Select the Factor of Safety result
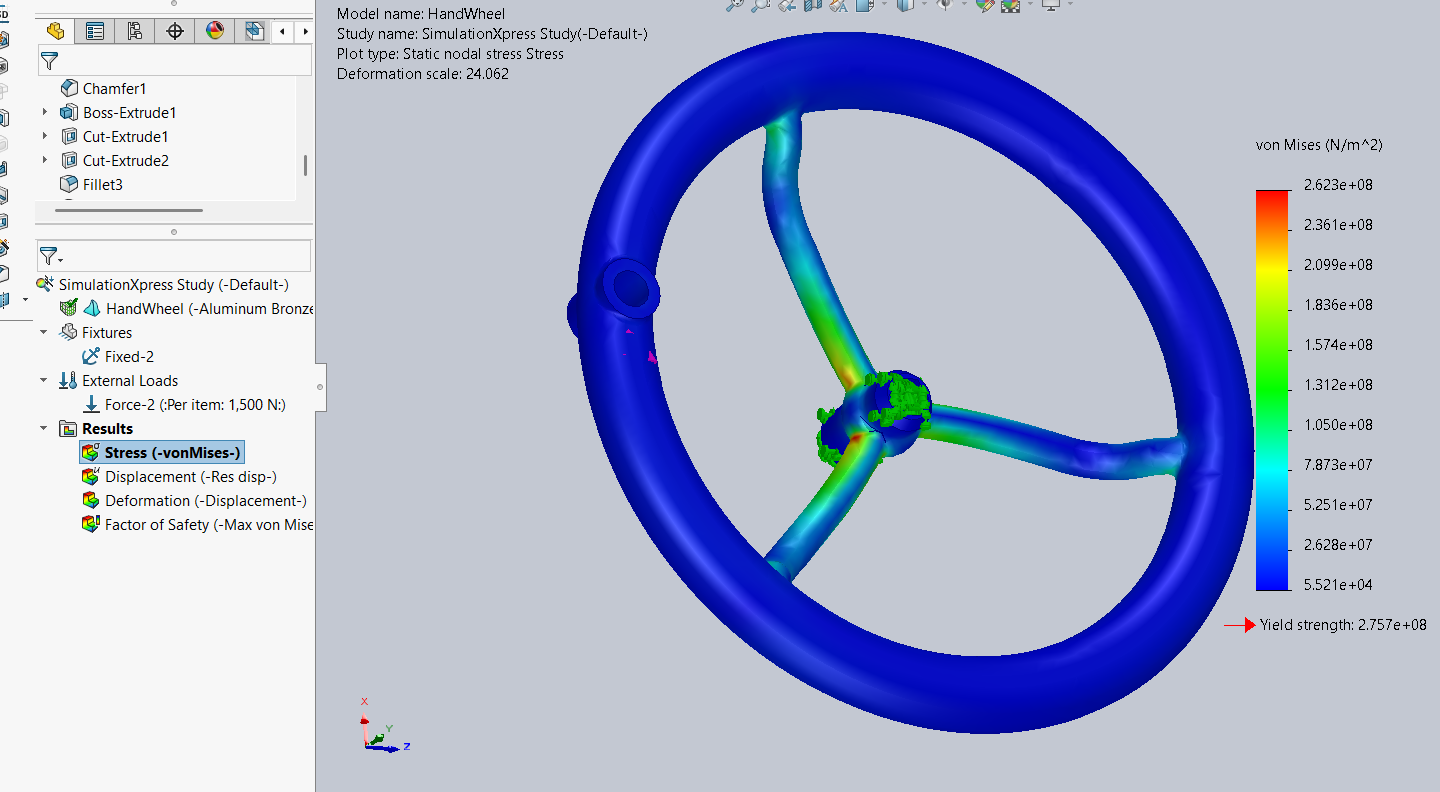The width and height of the screenshot is (1440, 792). (x=209, y=525)
